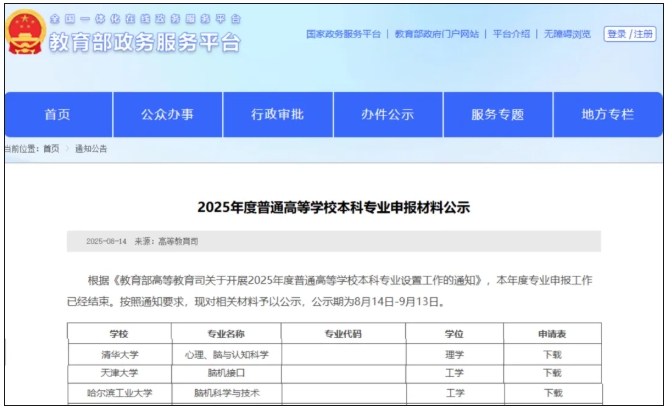Image resolution: width=666 pixels, height=410 pixels.
Task: Switch to the 地方专栏 tab
Action: tap(608, 114)
